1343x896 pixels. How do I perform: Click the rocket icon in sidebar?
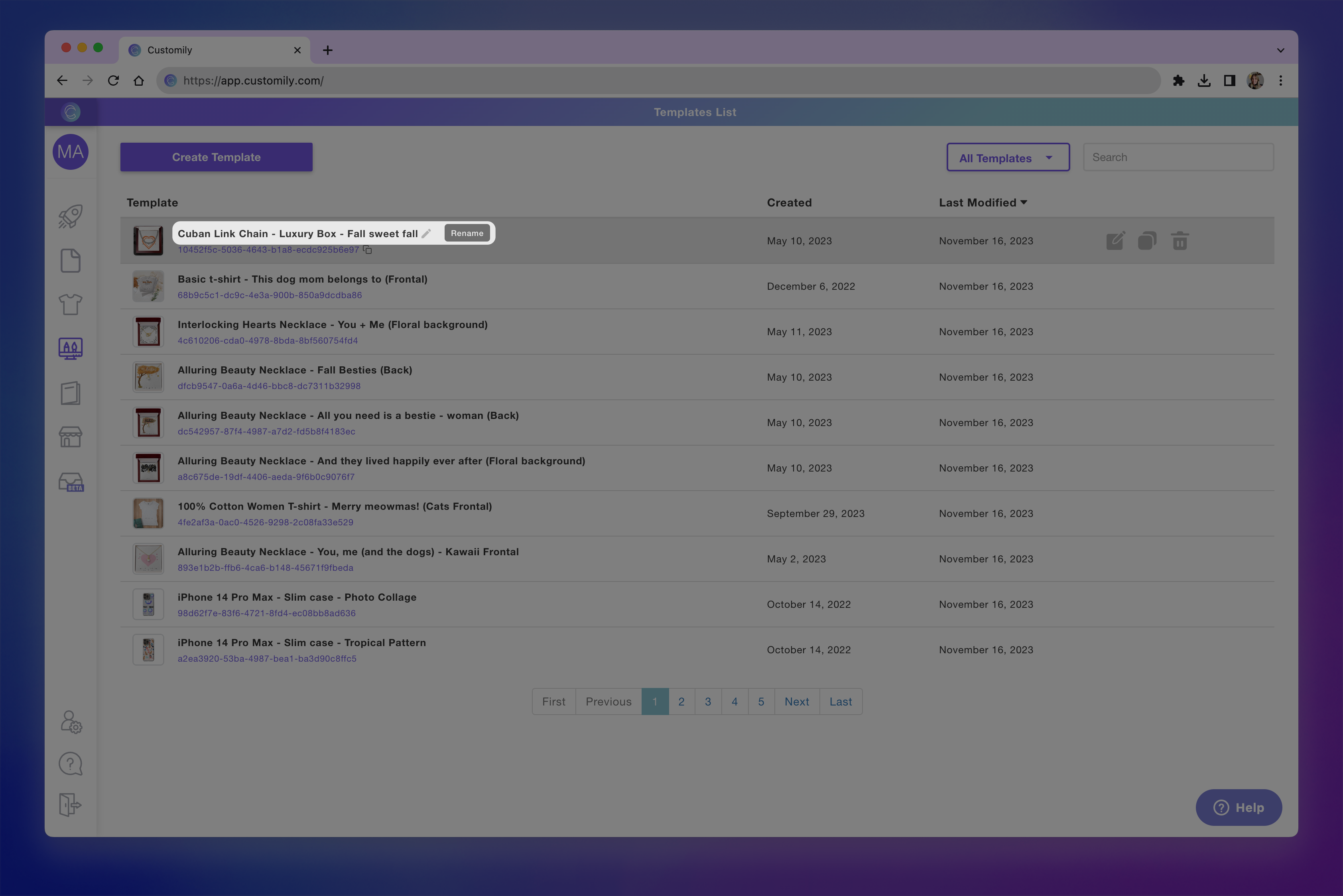point(70,216)
